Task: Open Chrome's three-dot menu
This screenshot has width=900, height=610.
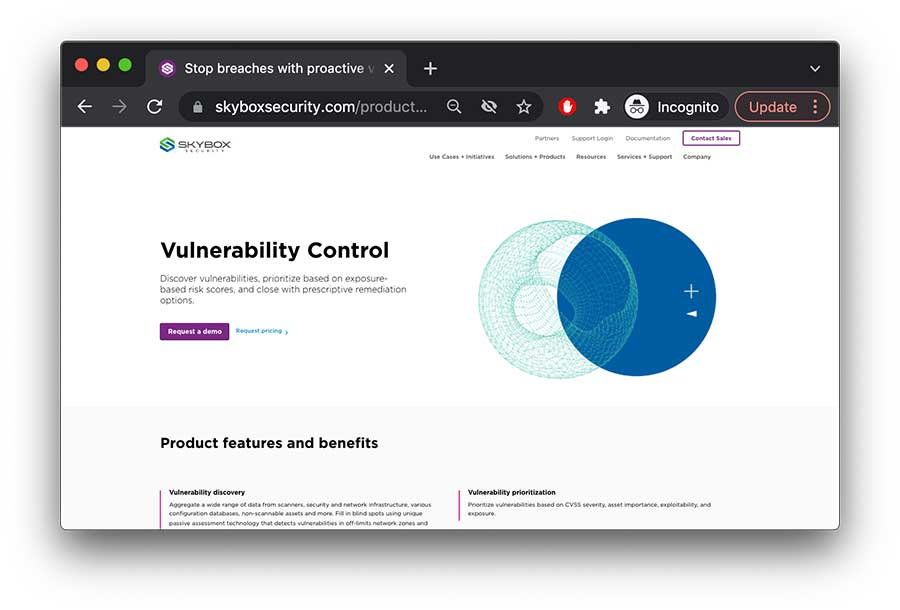Action: point(815,107)
